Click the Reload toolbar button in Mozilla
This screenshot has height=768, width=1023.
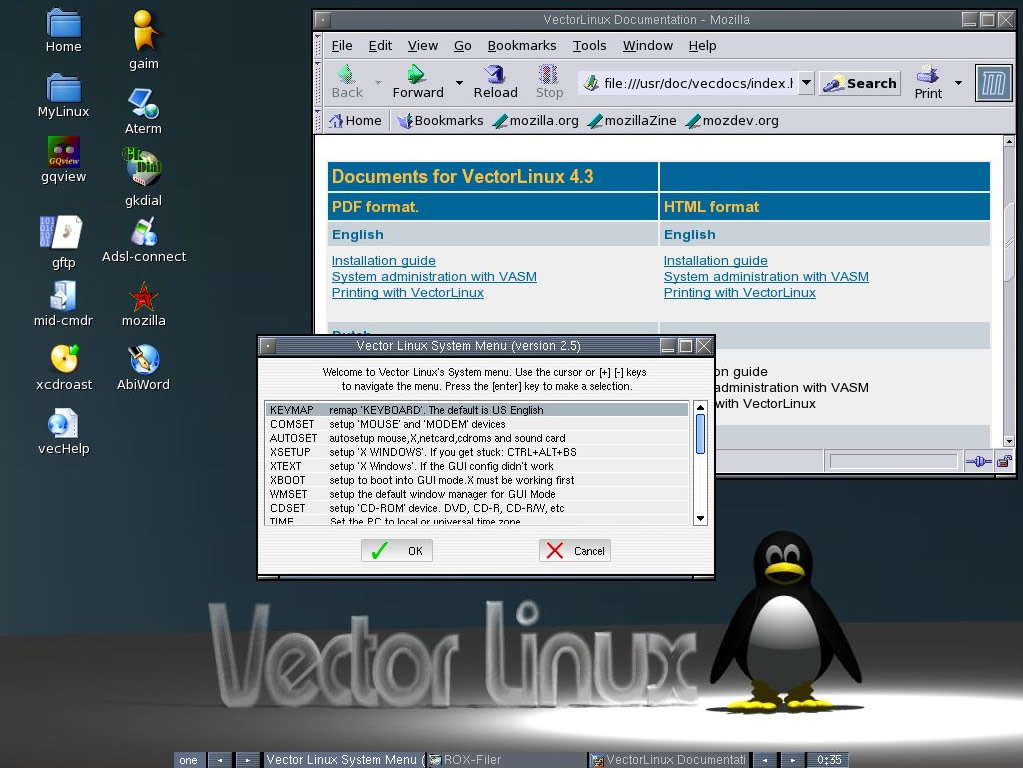pyautogui.click(x=495, y=82)
